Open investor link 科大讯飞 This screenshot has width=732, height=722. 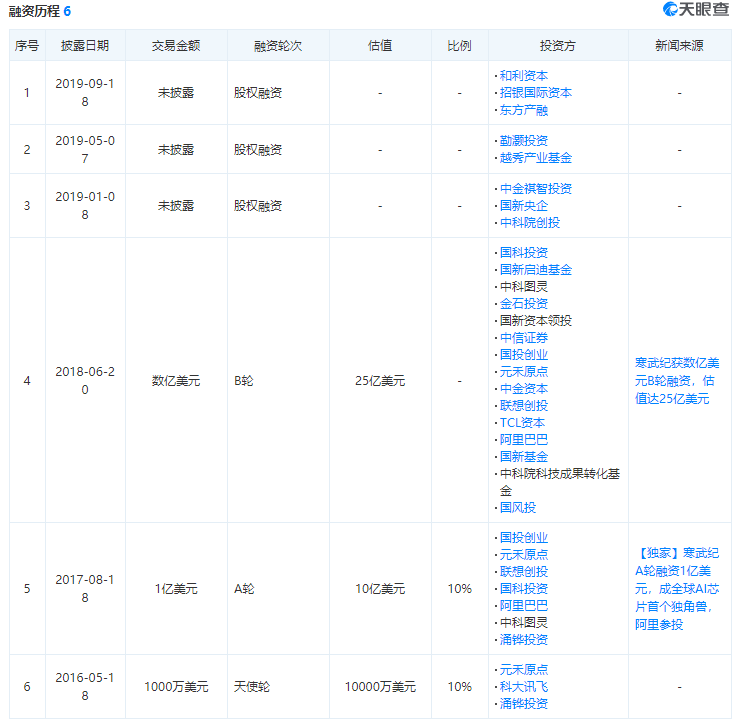tap(523, 687)
